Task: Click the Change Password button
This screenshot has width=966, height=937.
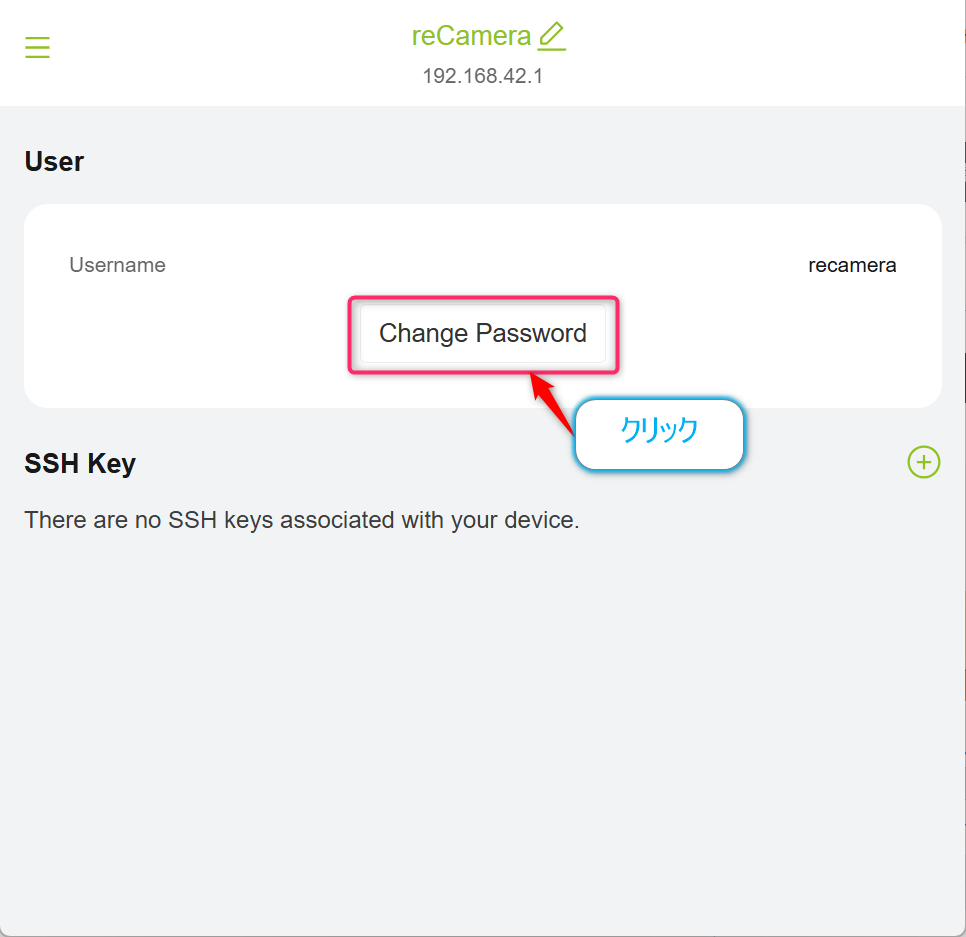Action: pos(482,333)
